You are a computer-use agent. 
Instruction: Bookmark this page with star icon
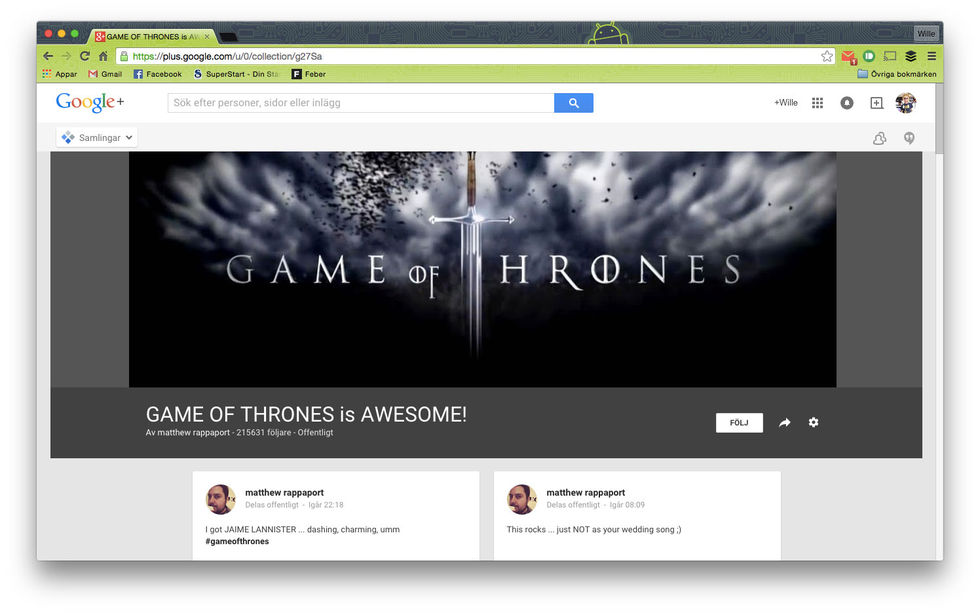pos(827,56)
